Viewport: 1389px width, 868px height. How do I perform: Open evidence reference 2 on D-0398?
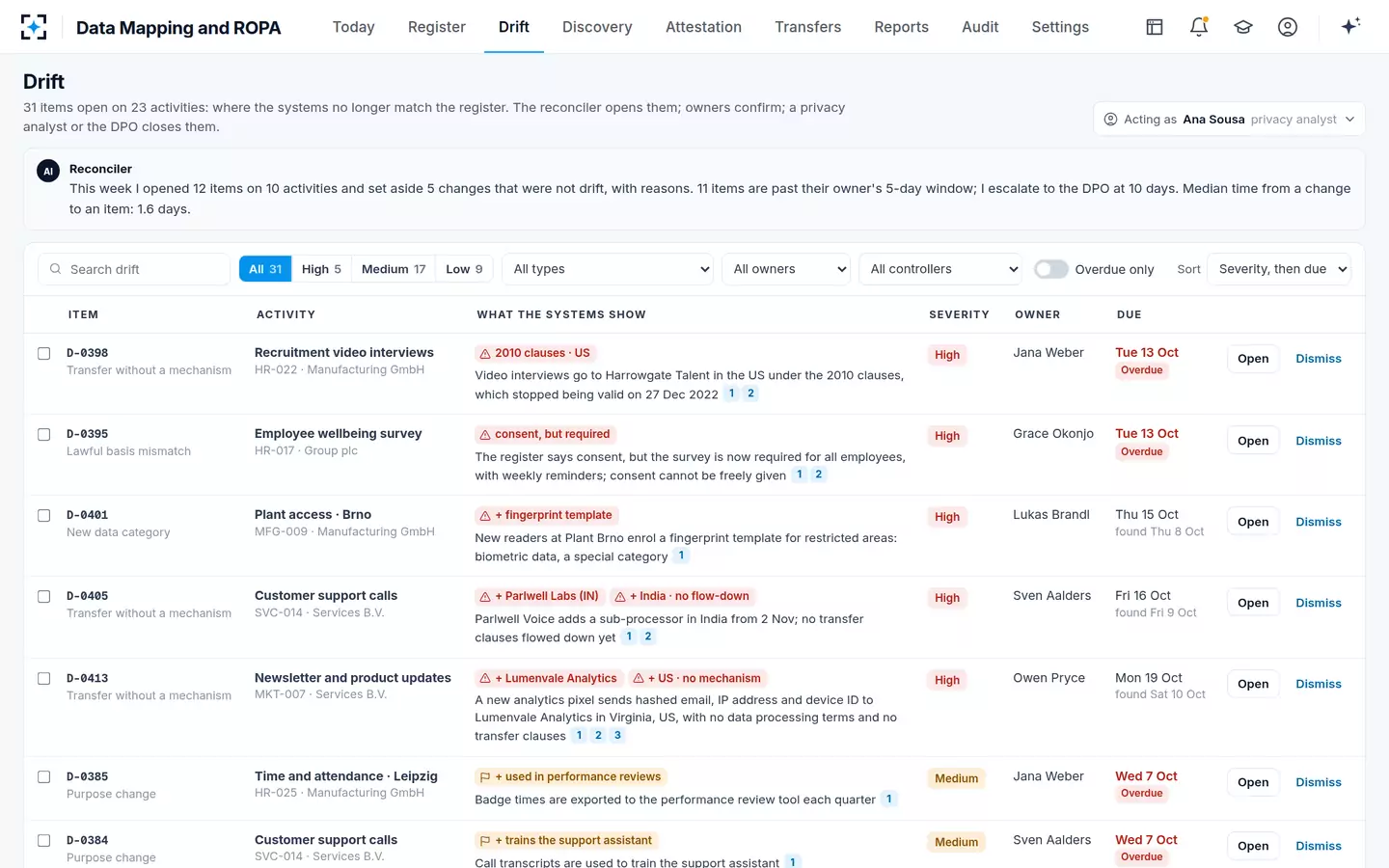point(750,393)
